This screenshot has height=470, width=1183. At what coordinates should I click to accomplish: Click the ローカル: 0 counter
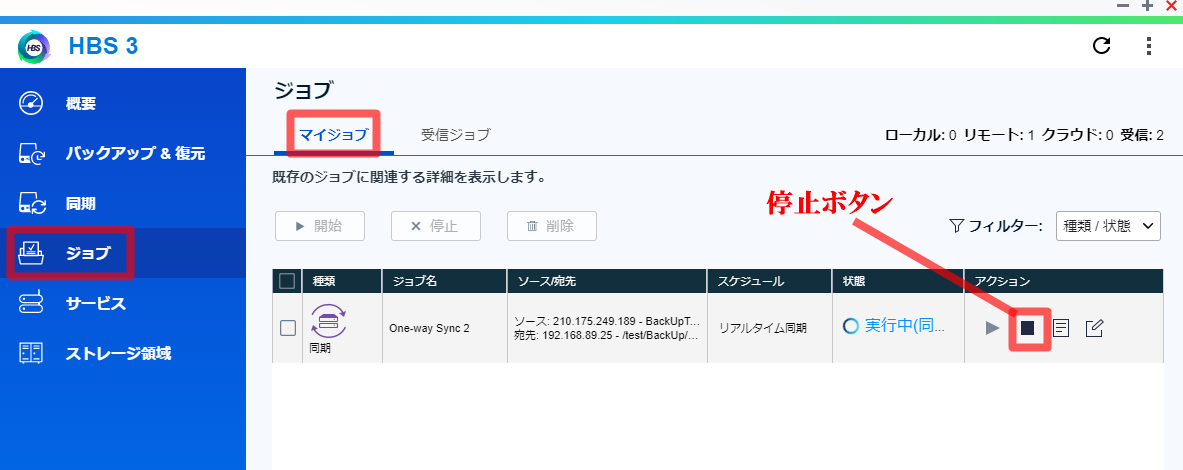[x=920, y=135]
